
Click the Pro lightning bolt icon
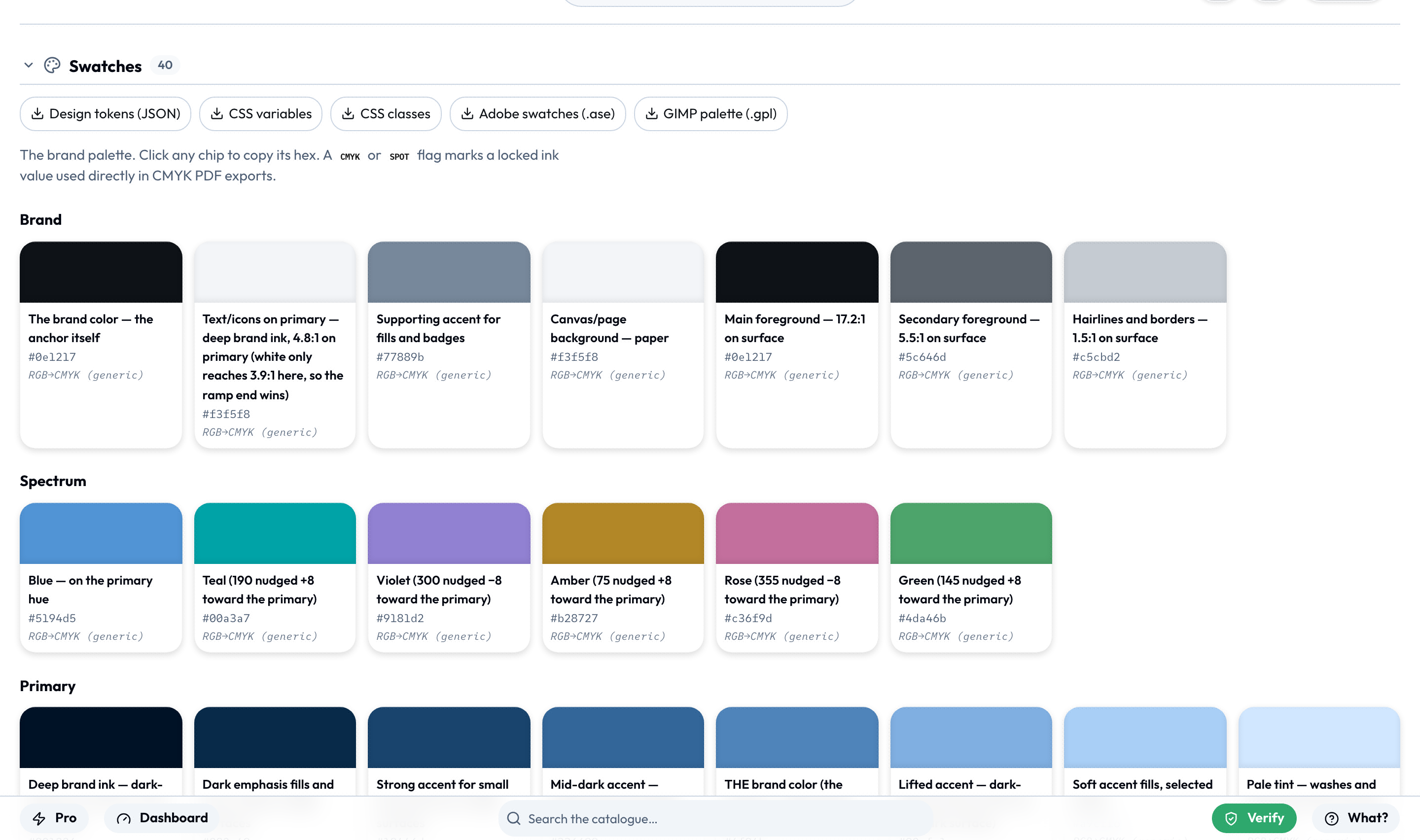pos(39,818)
